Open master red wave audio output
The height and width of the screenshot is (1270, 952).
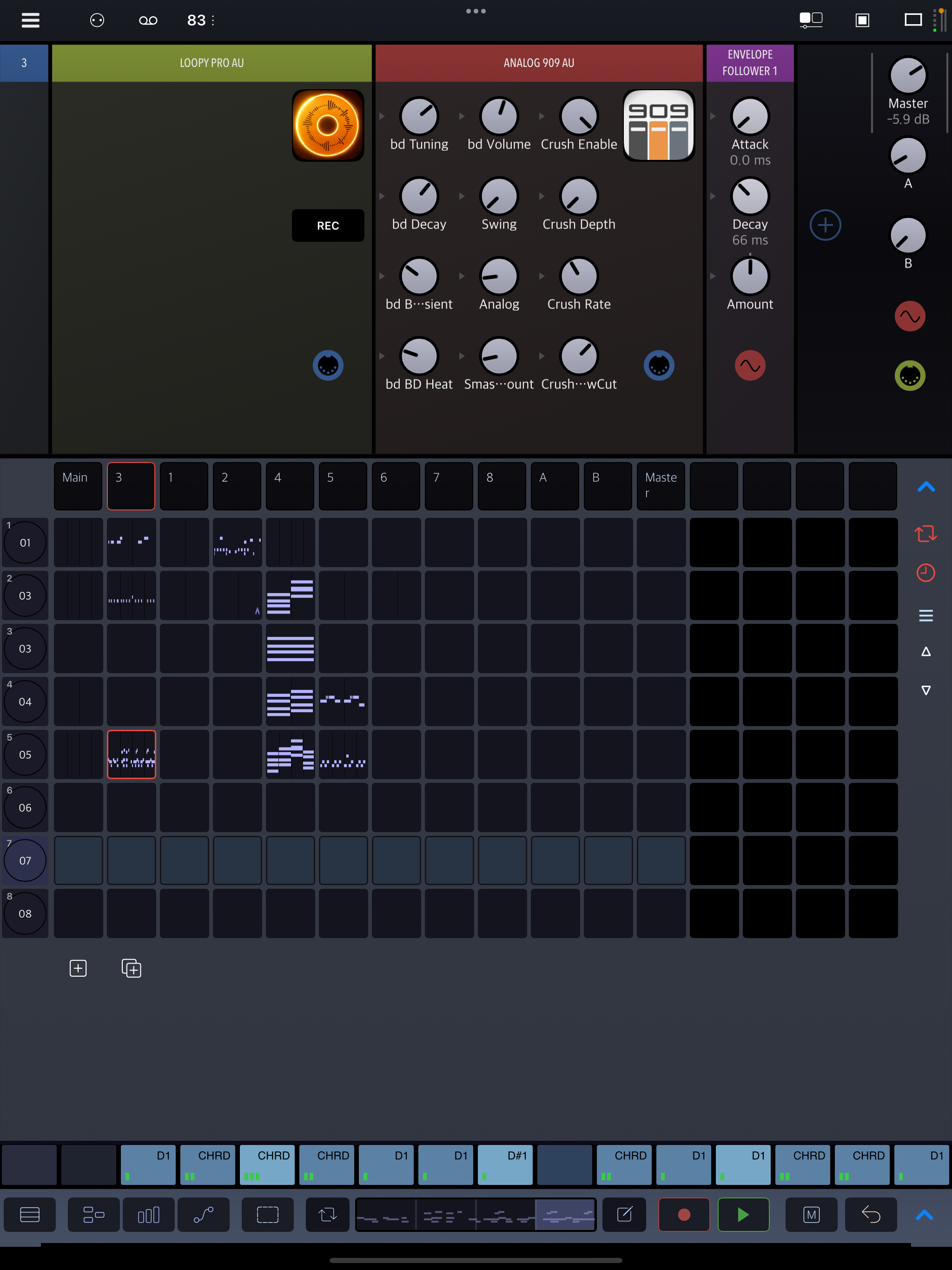tap(910, 317)
